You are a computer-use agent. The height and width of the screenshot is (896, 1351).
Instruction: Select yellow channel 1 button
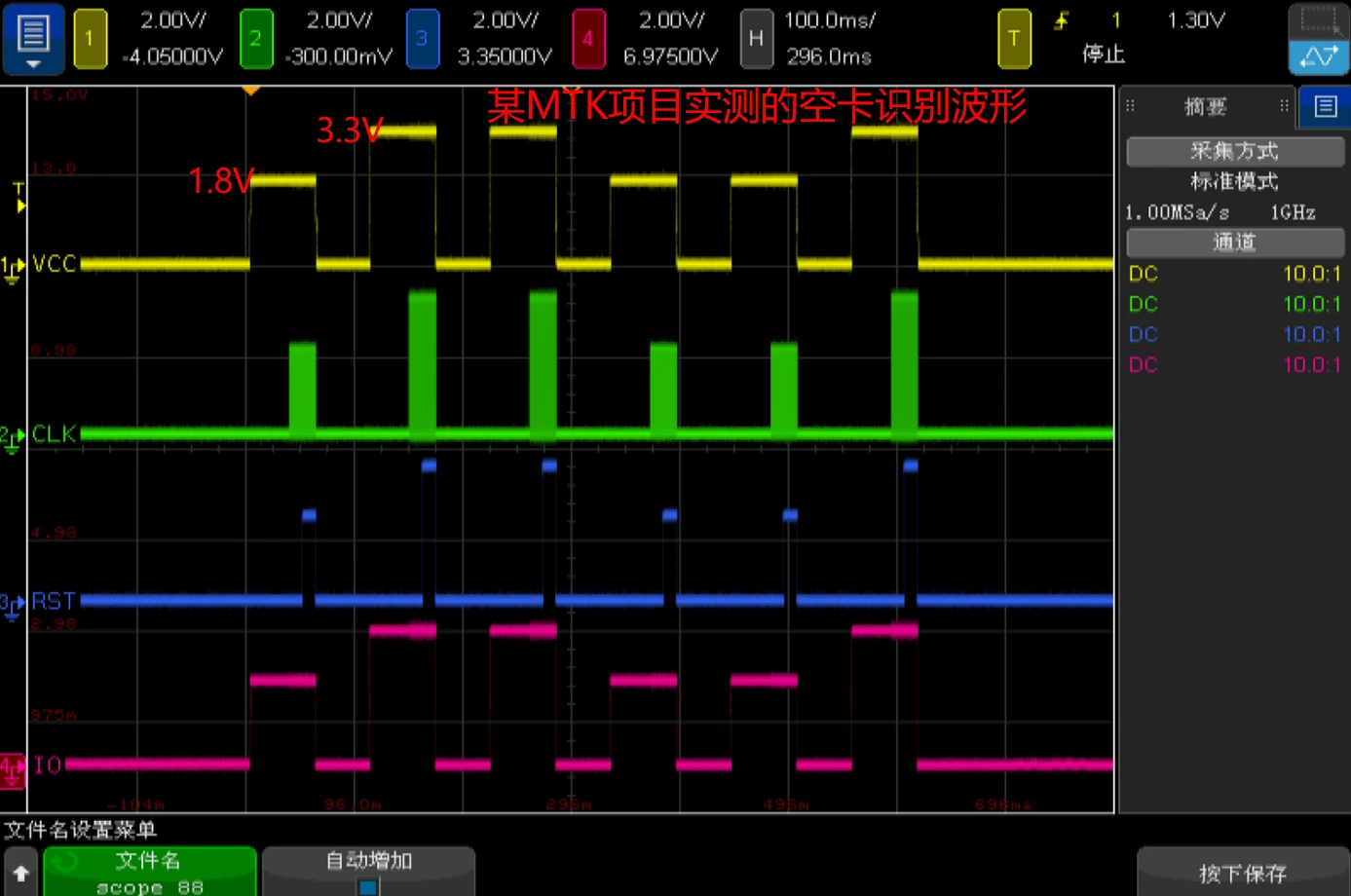(x=90, y=39)
